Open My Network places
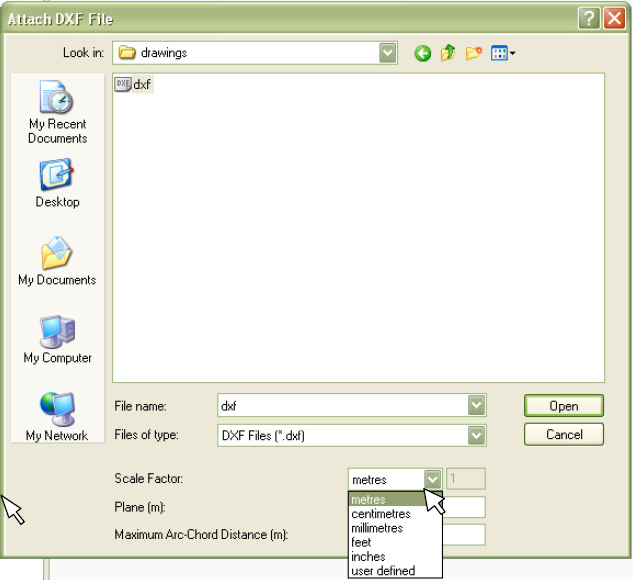The width and height of the screenshot is (637, 588). [x=57, y=417]
